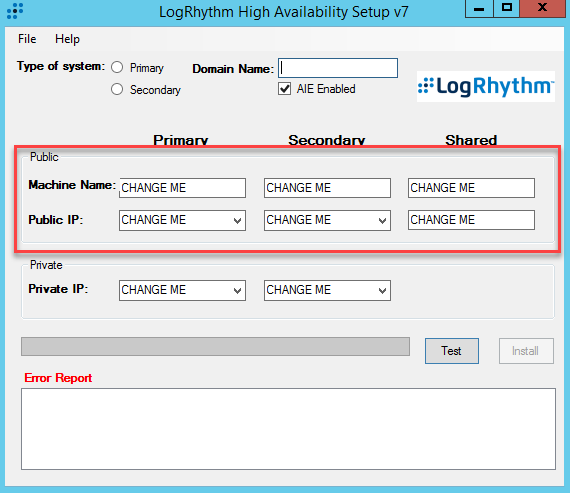Image resolution: width=570 pixels, height=493 pixels.
Task: Click the Shared Public IP text field
Action: 471,220
